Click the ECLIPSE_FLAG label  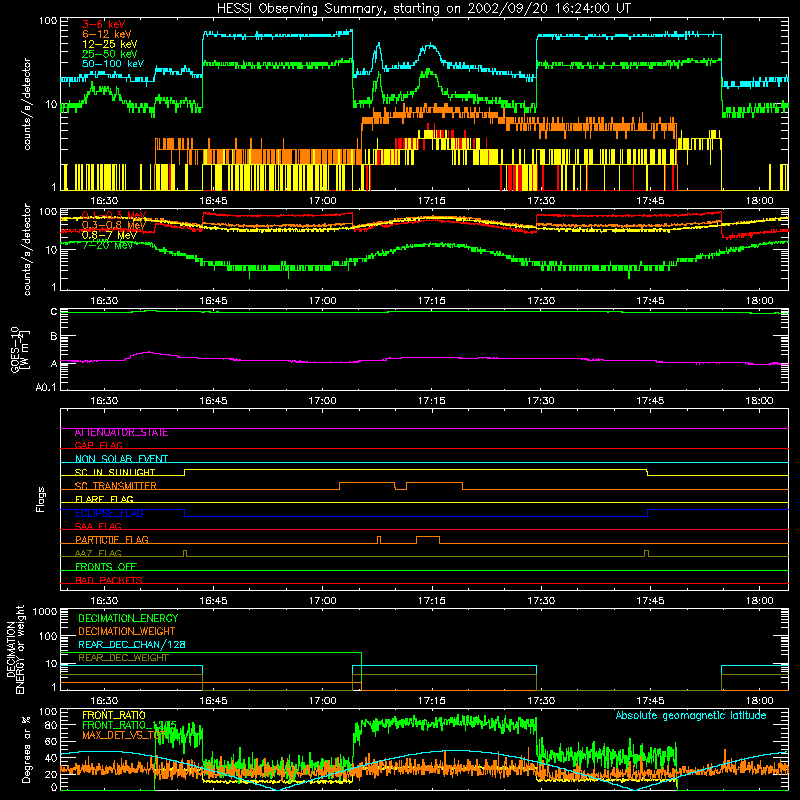coord(109,513)
